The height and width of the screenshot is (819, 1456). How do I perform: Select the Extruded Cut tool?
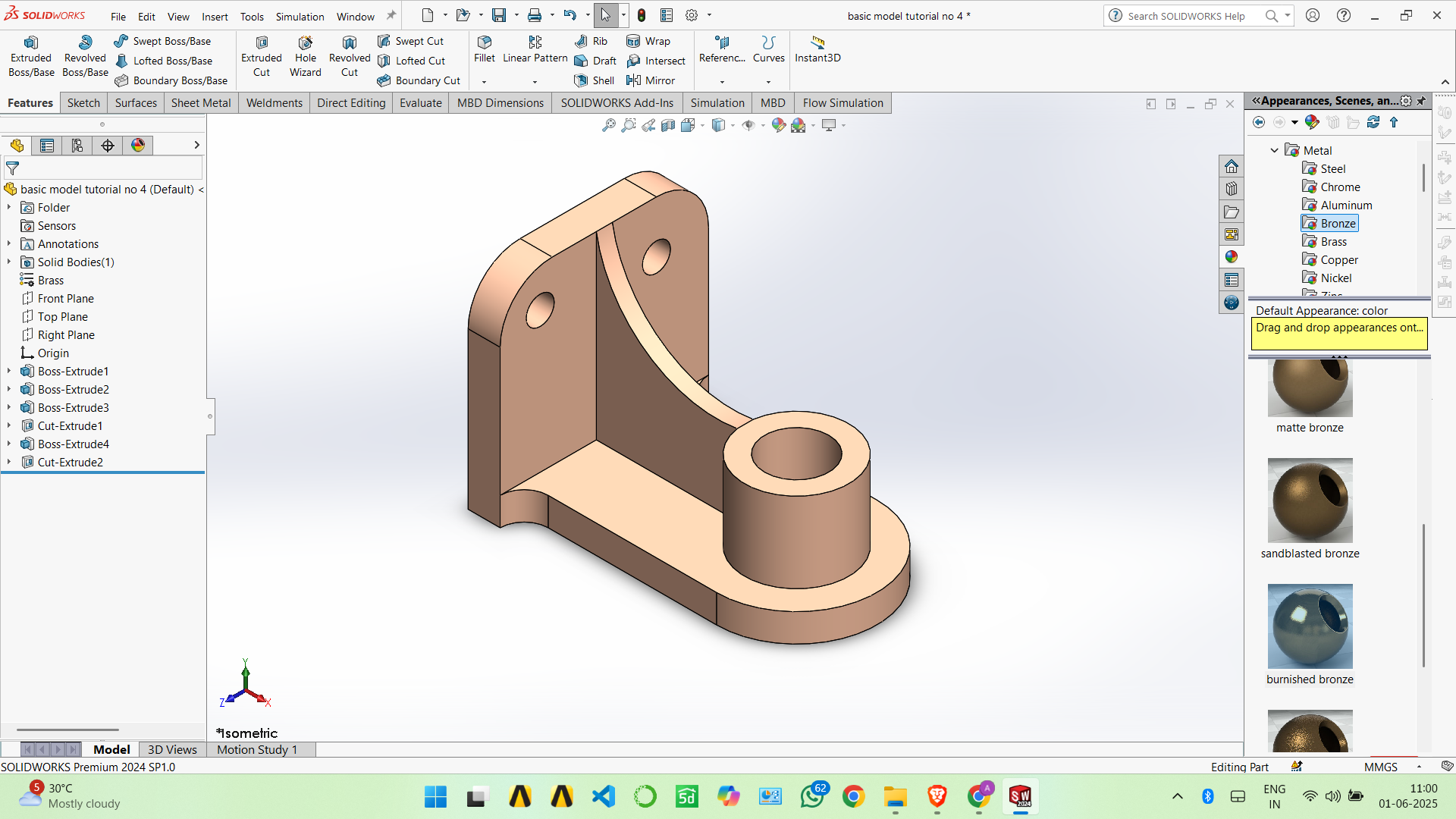[x=262, y=57]
